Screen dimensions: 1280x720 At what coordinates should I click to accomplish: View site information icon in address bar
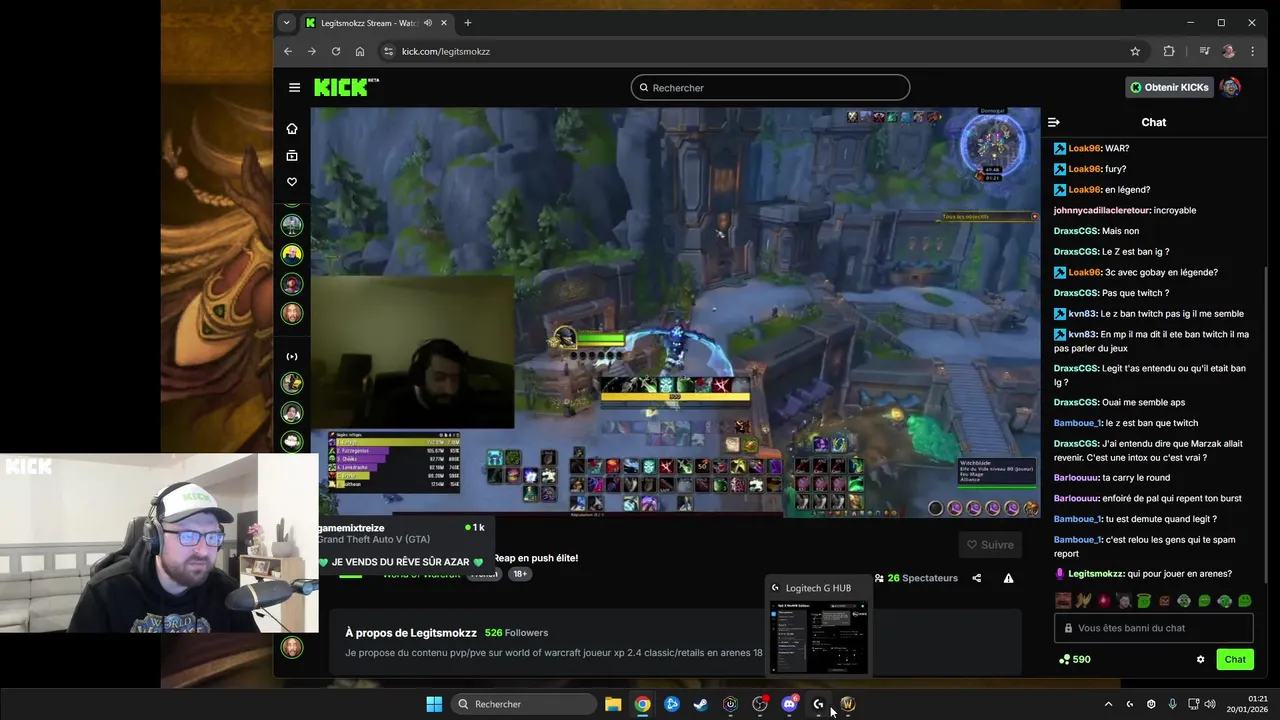pyautogui.click(x=388, y=51)
